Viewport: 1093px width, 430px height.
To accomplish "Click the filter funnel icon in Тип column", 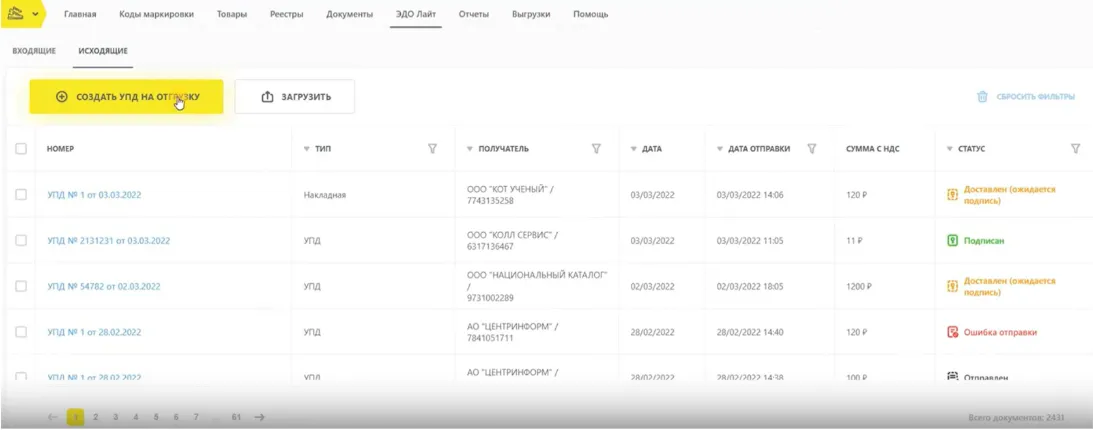I will [x=432, y=149].
